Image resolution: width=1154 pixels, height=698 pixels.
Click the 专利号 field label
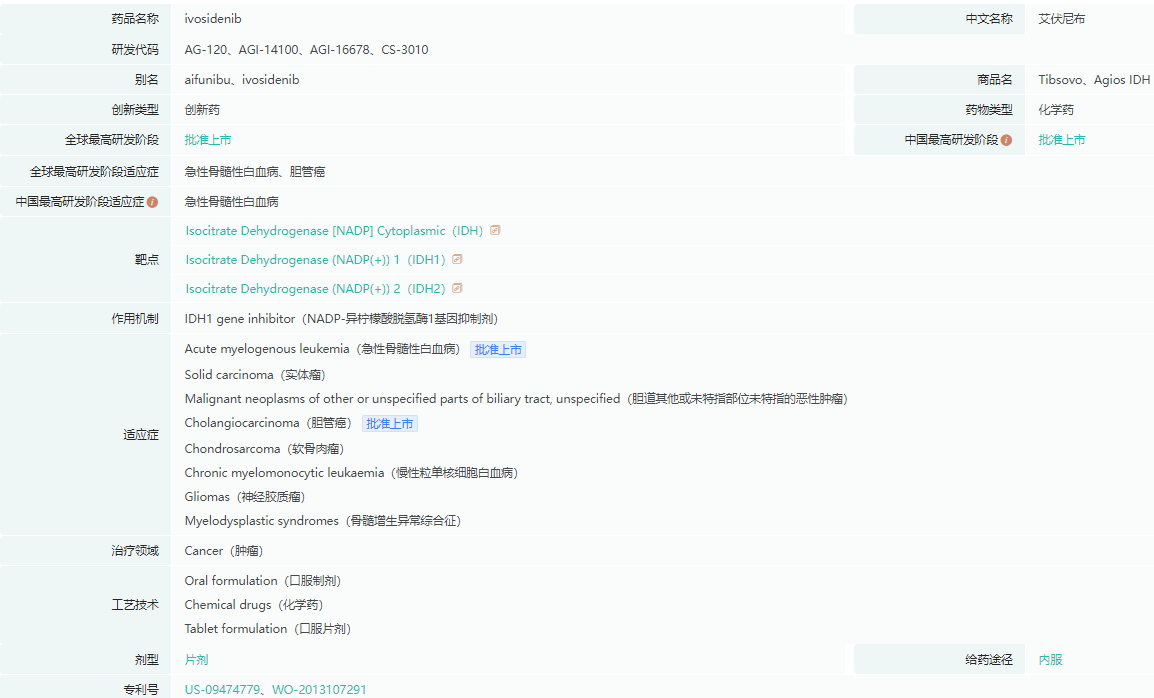pos(141,690)
